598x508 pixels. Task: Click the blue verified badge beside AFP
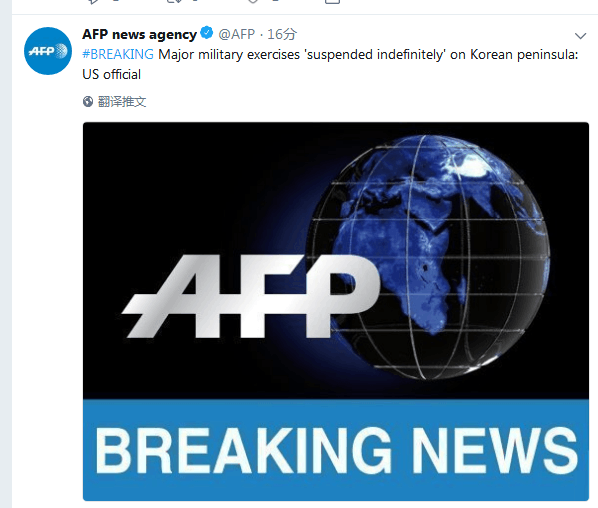207,33
